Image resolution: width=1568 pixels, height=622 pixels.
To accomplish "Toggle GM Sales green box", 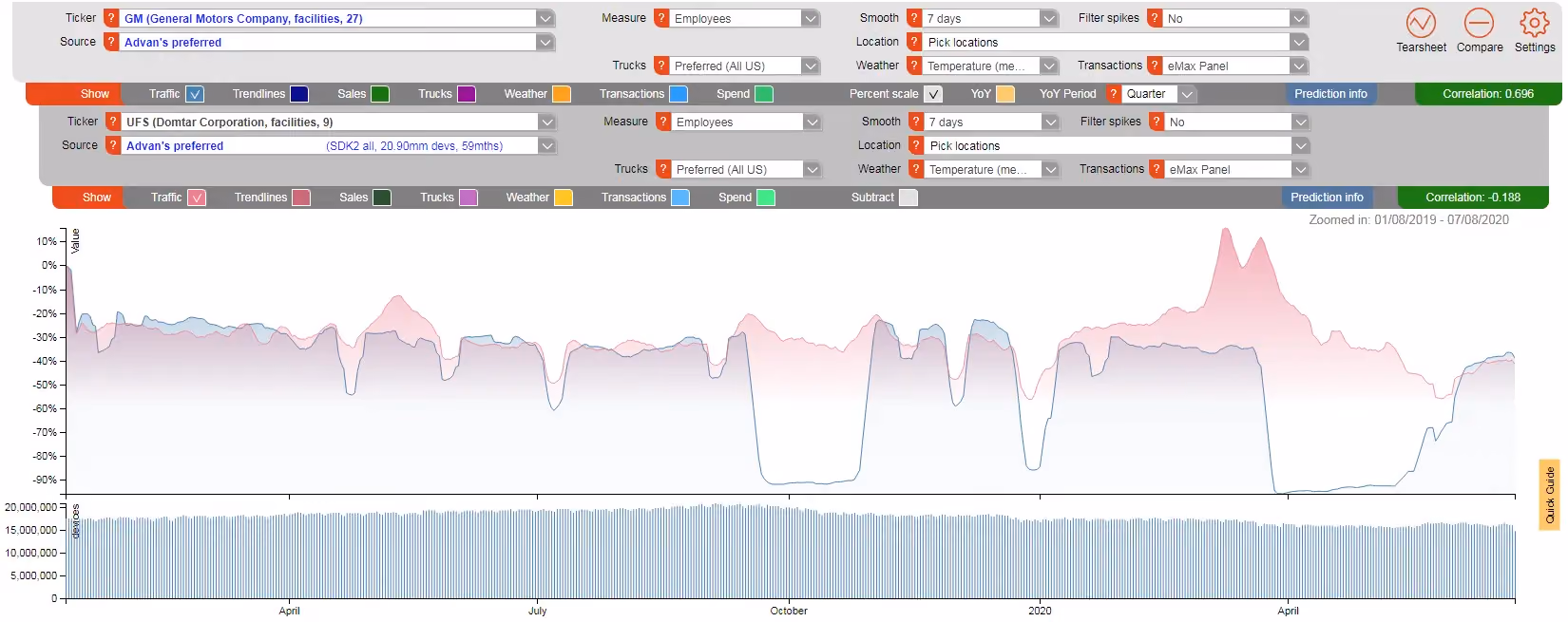I will [x=380, y=94].
